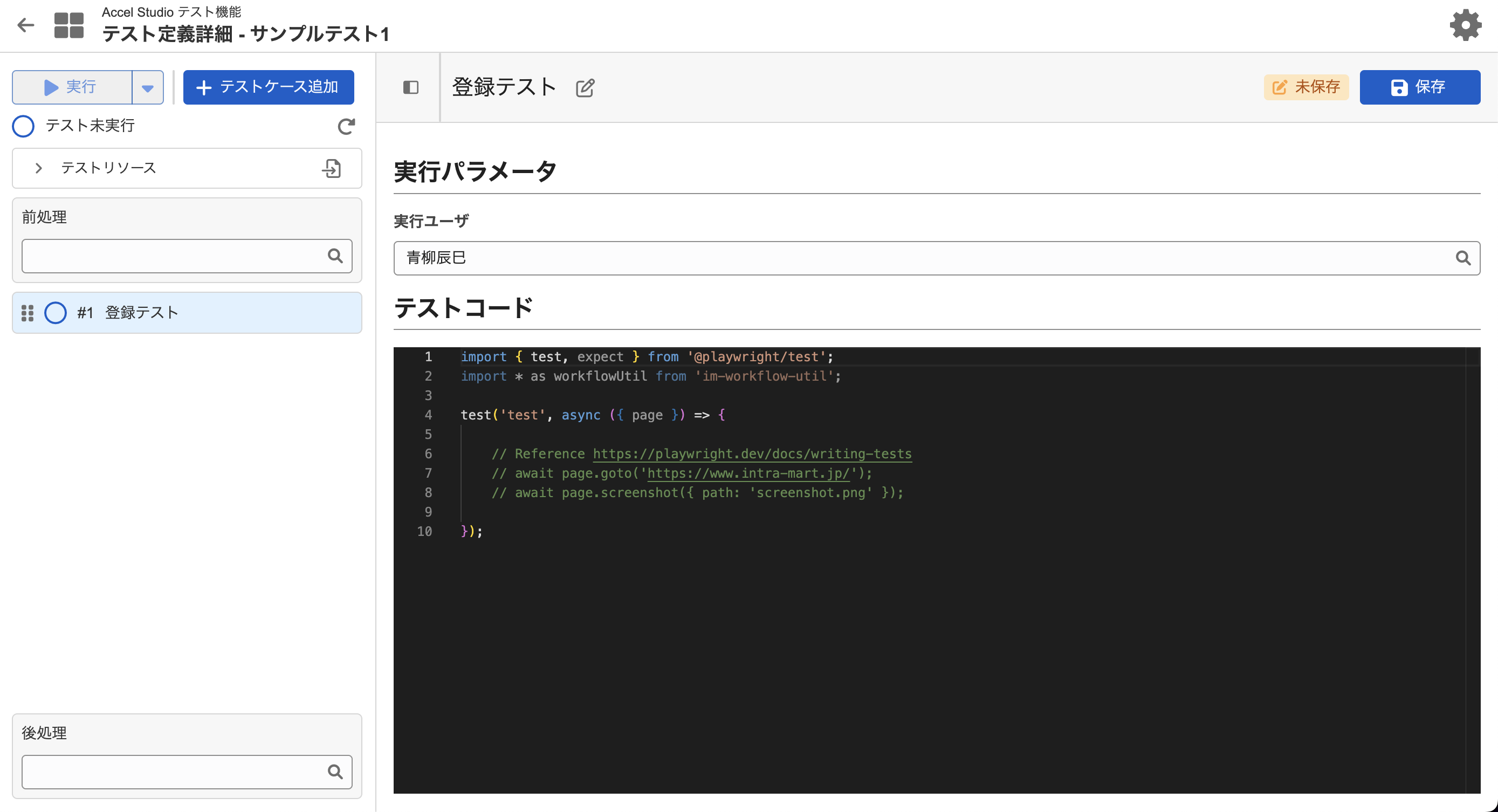The width and height of the screenshot is (1498, 812).
Task: Click the back arrow icon
Action: click(x=25, y=25)
